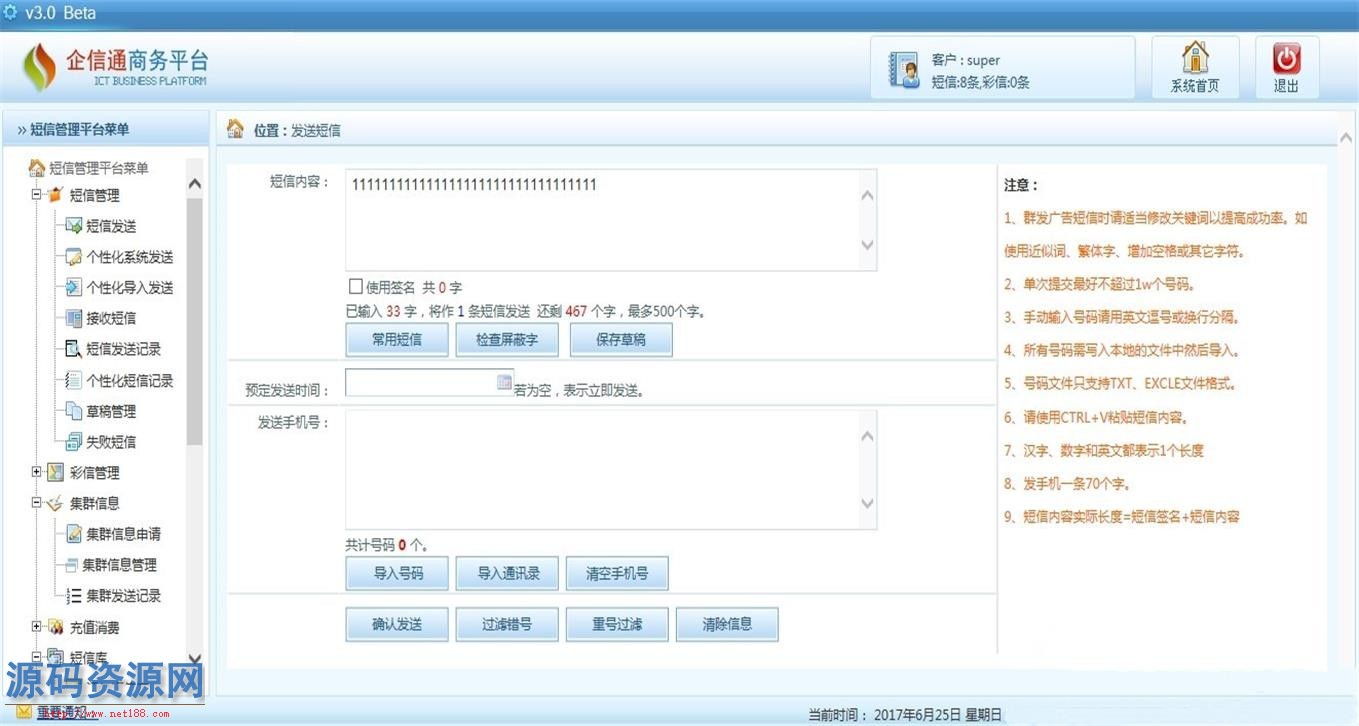This screenshot has height=726, width=1359.
Task: Click the 短信:8条,彩信:0条 balance text
Action: pyautogui.click(x=980, y=83)
